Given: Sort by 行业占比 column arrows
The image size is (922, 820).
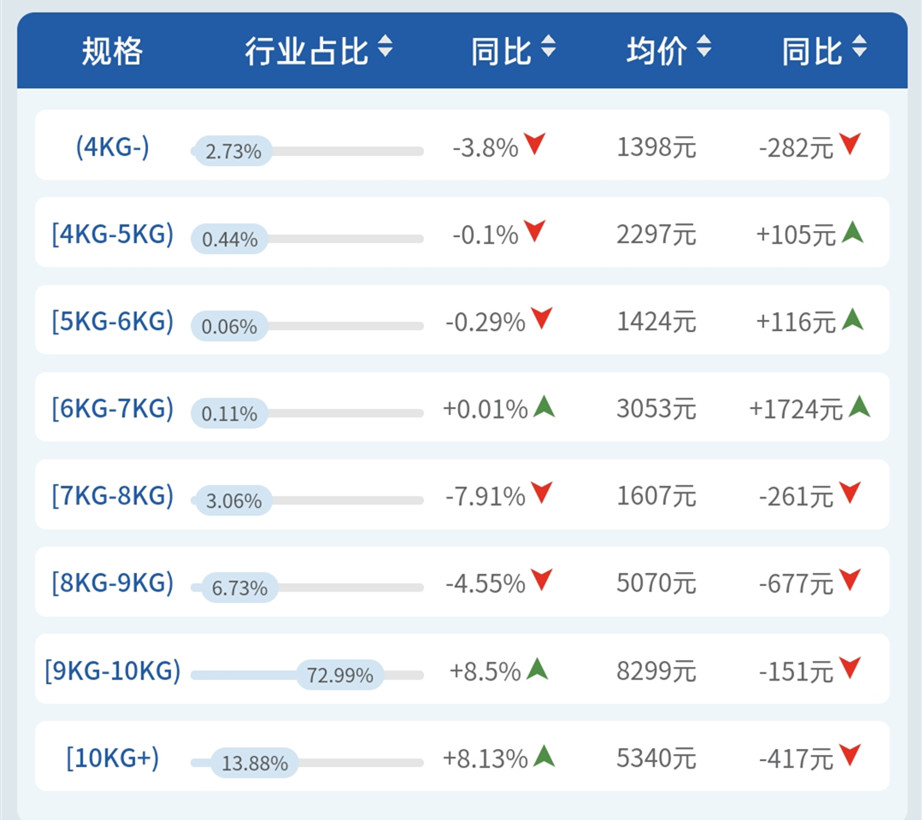Looking at the screenshot, I should point(386,47).
